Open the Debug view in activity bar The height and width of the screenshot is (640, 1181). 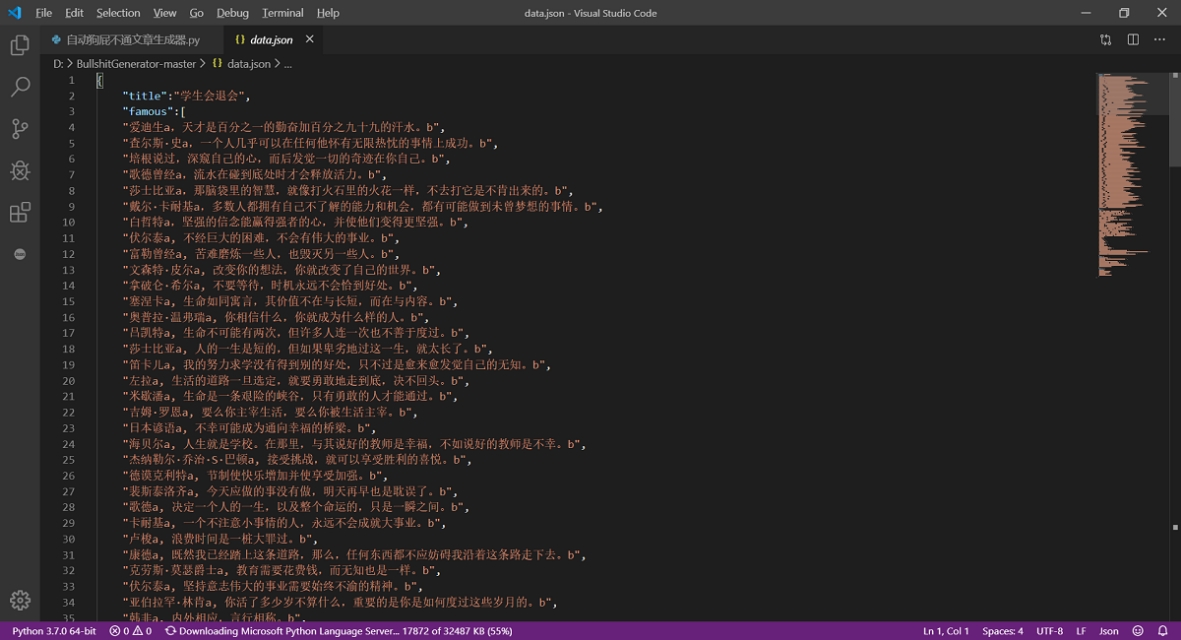click(20, 170)
